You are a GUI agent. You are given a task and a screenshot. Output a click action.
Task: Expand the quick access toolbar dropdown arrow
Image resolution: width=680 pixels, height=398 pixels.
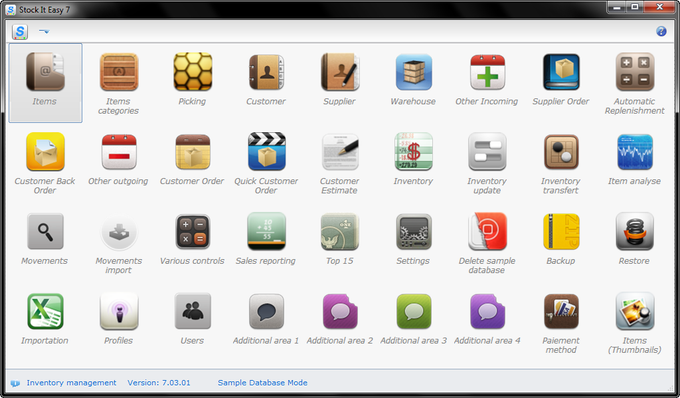tap(44, 31)
